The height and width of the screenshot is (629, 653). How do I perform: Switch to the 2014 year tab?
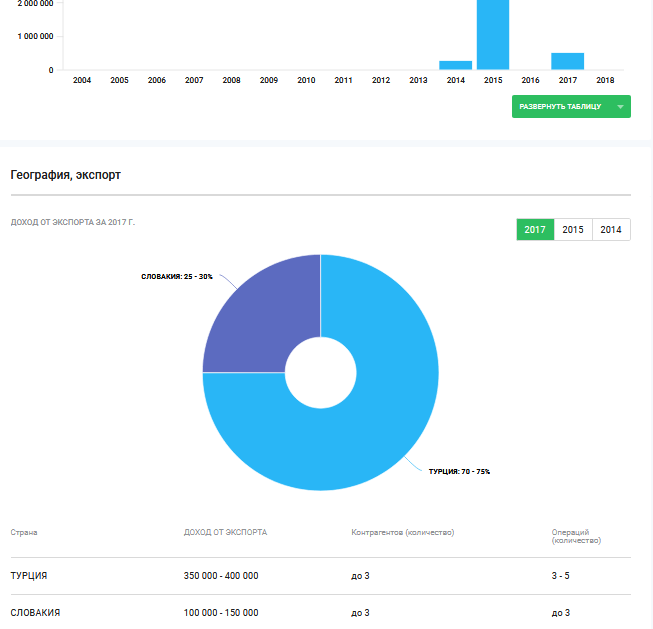(611, 230)
